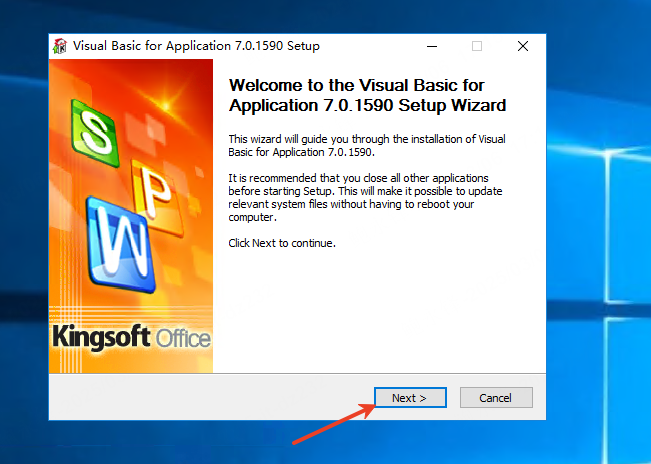The width and height of the screenshot is (651, 464).
Task: Click 'Click Next to continue.' text
Action: (282, 243)
